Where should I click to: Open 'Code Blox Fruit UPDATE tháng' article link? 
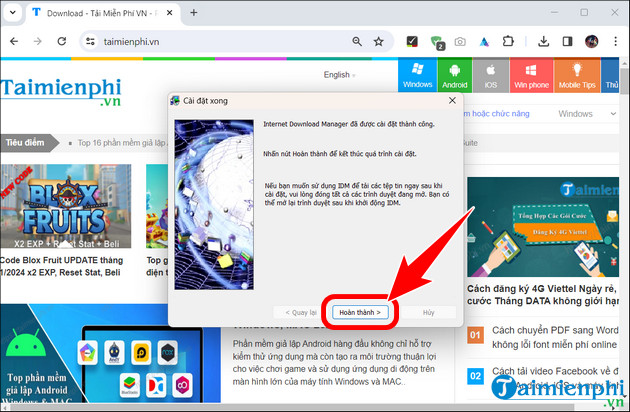pos(61,266)
